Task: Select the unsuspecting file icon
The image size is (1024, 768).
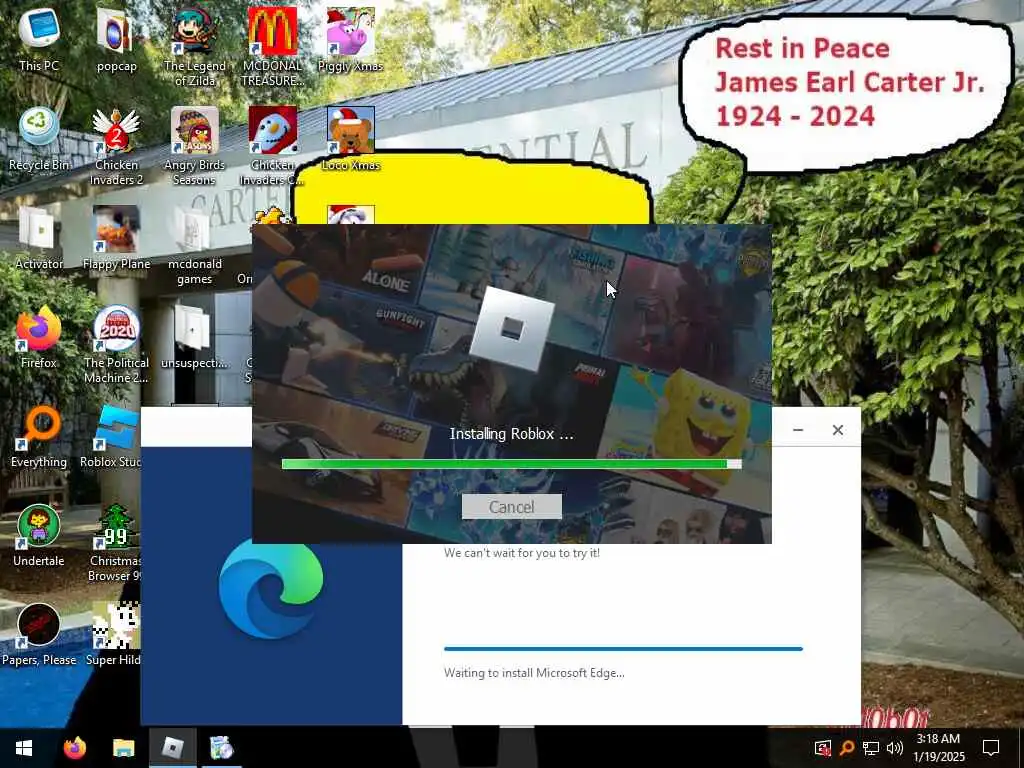Action: (x=195, y=337)
